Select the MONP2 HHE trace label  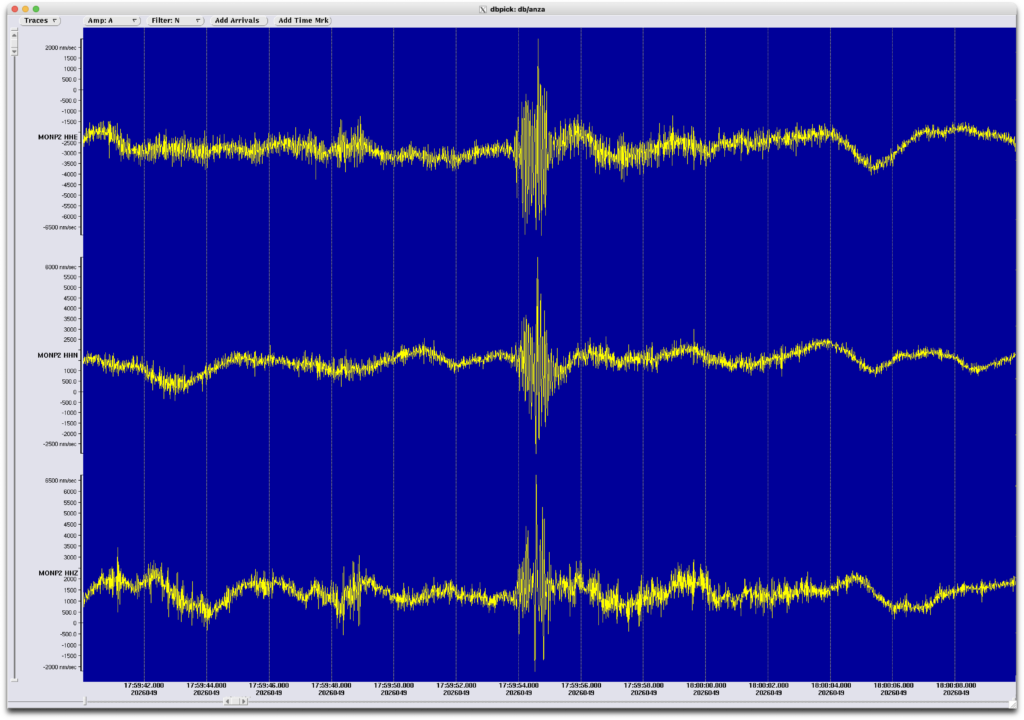coord(59,137)
